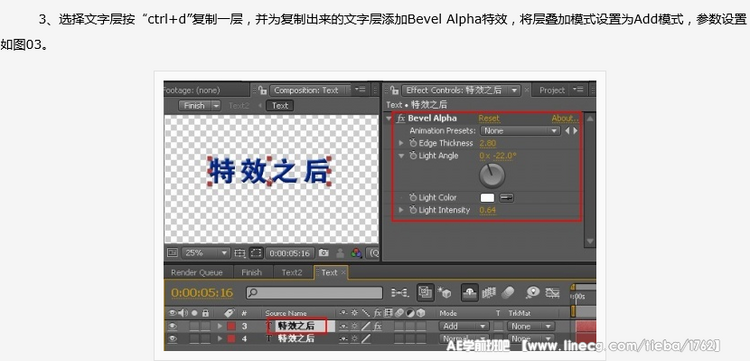
Task: Switch to the Text2 timeline tab
Action: click(x=292, y=273)
